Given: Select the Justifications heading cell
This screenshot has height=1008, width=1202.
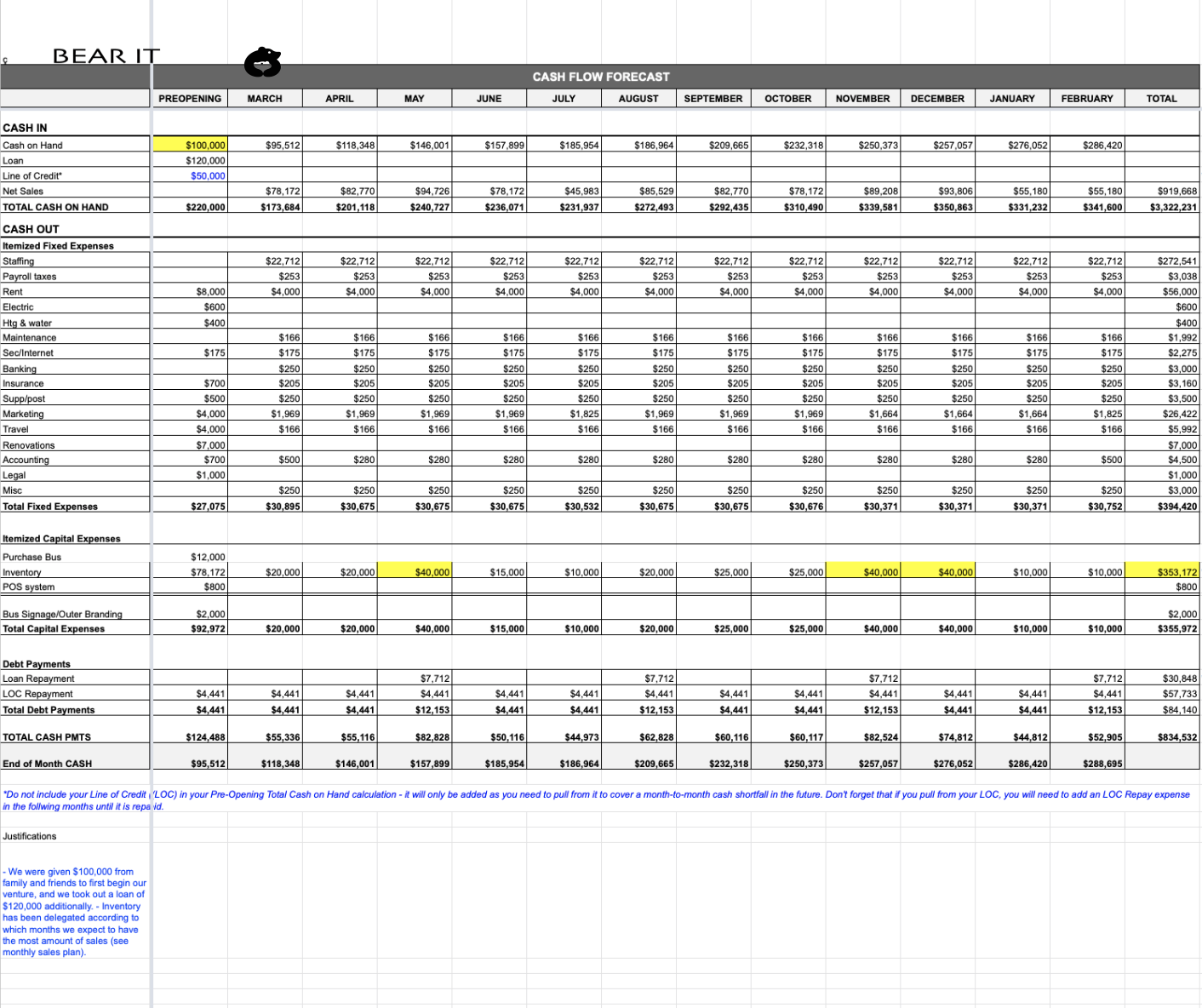Looking at the screenshot, I should (77, 836).
